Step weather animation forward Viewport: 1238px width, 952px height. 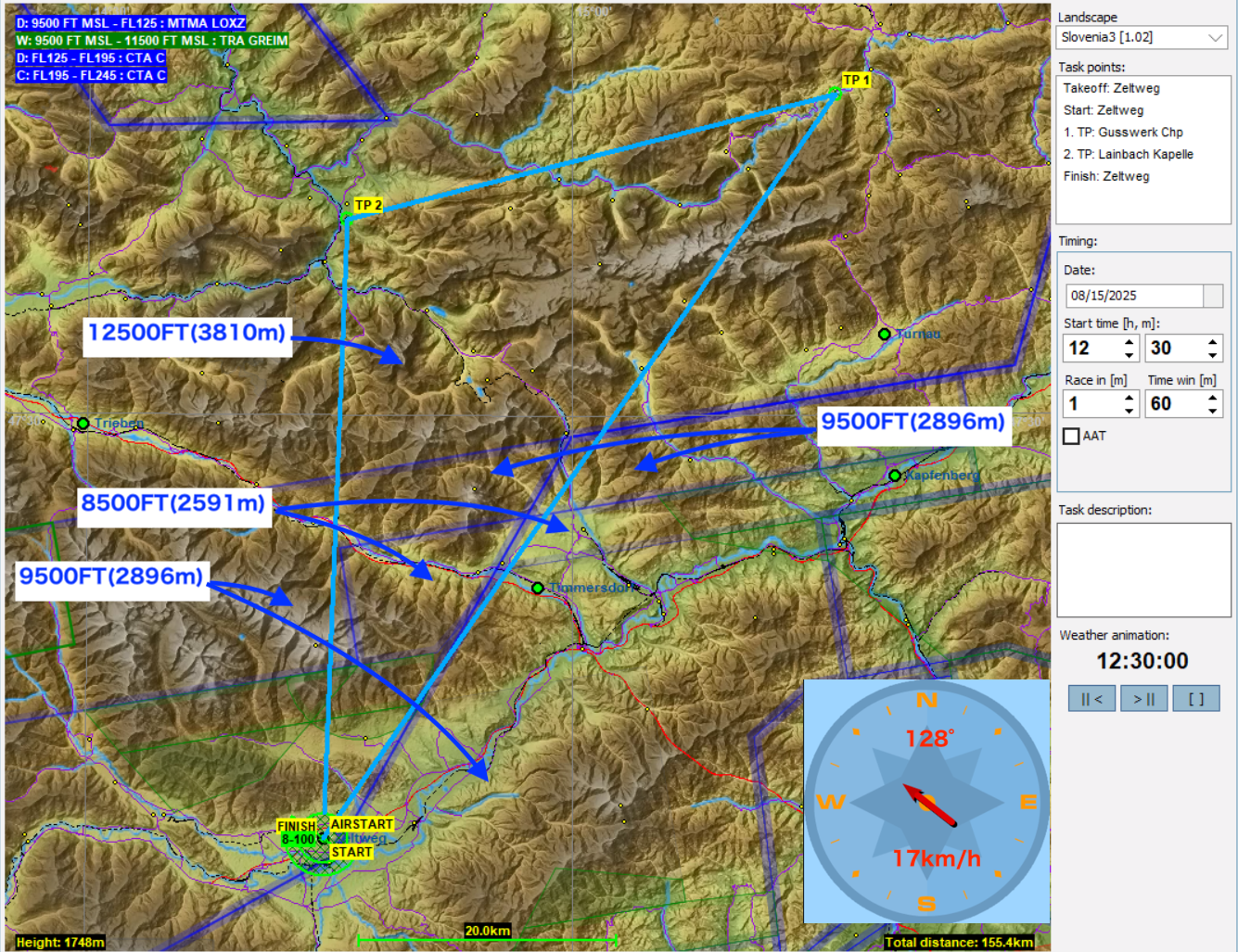point(1143,699)
